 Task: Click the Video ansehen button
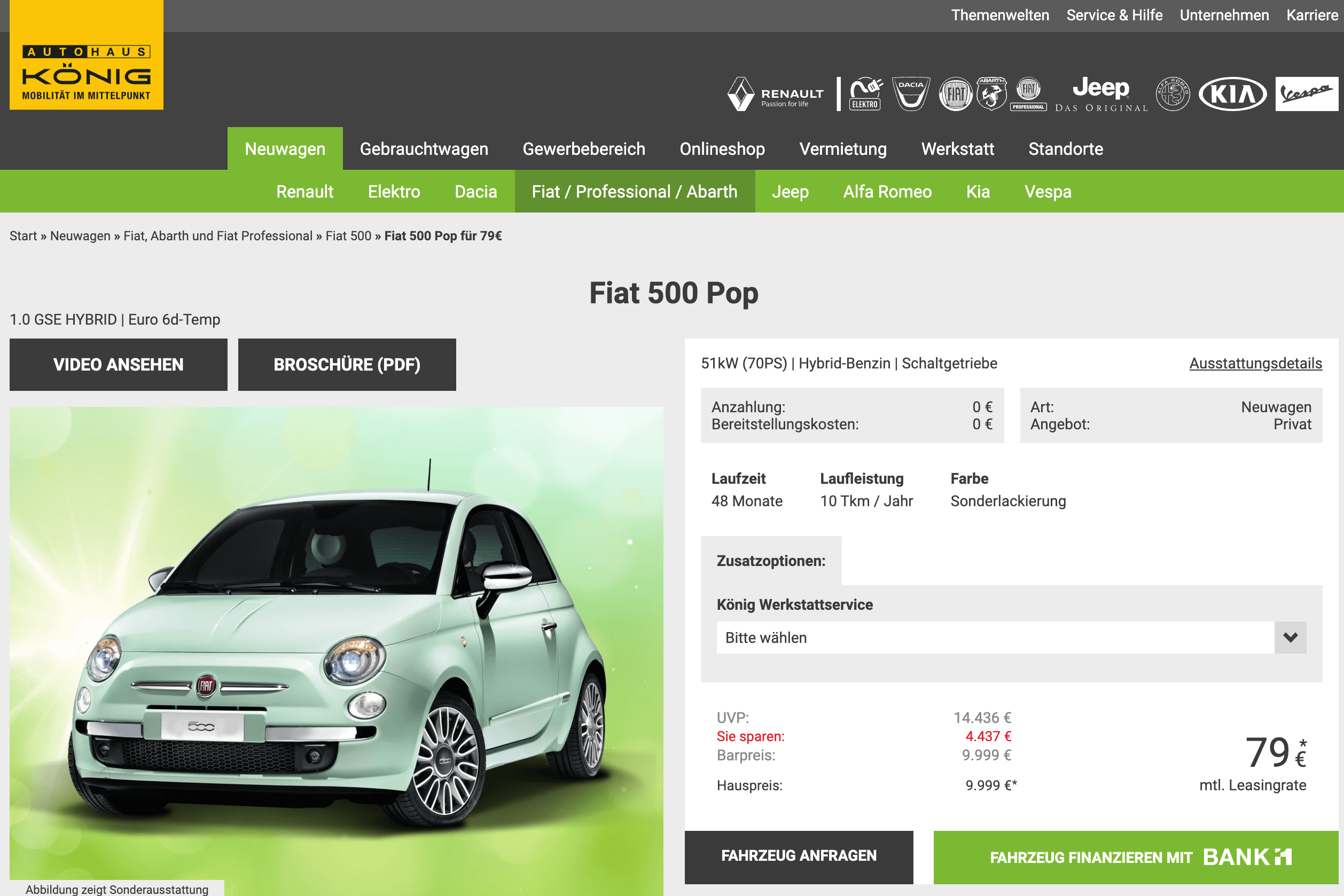(x=119, y=365)
